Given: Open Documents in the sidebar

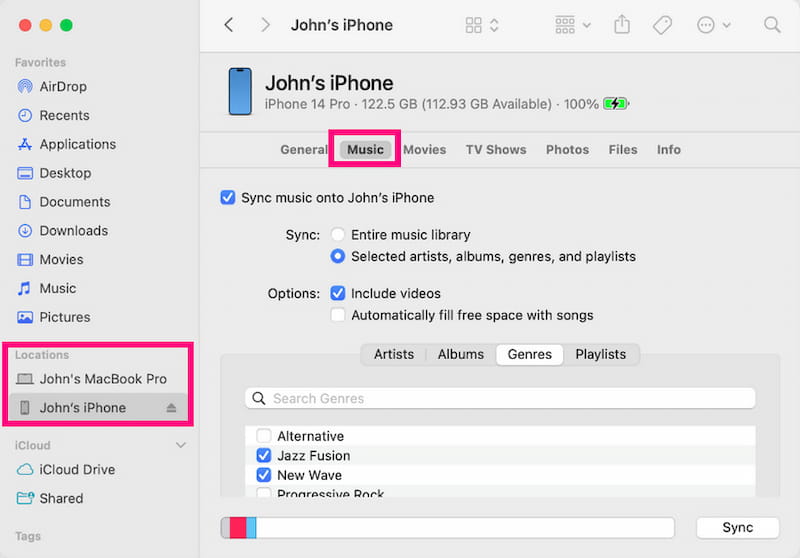Looking at the screenshot, I should click(63, 202).
